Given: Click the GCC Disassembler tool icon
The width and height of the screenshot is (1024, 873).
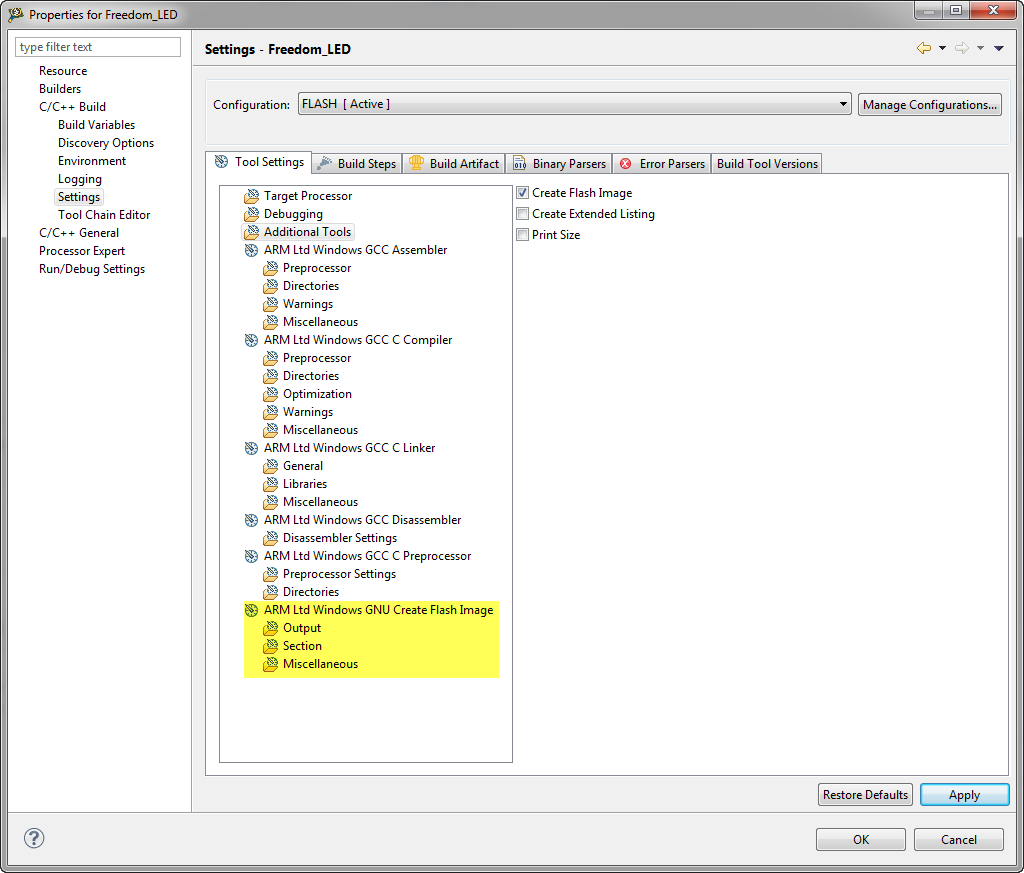Looking at the screenshot, I should [x=251, y=520].
